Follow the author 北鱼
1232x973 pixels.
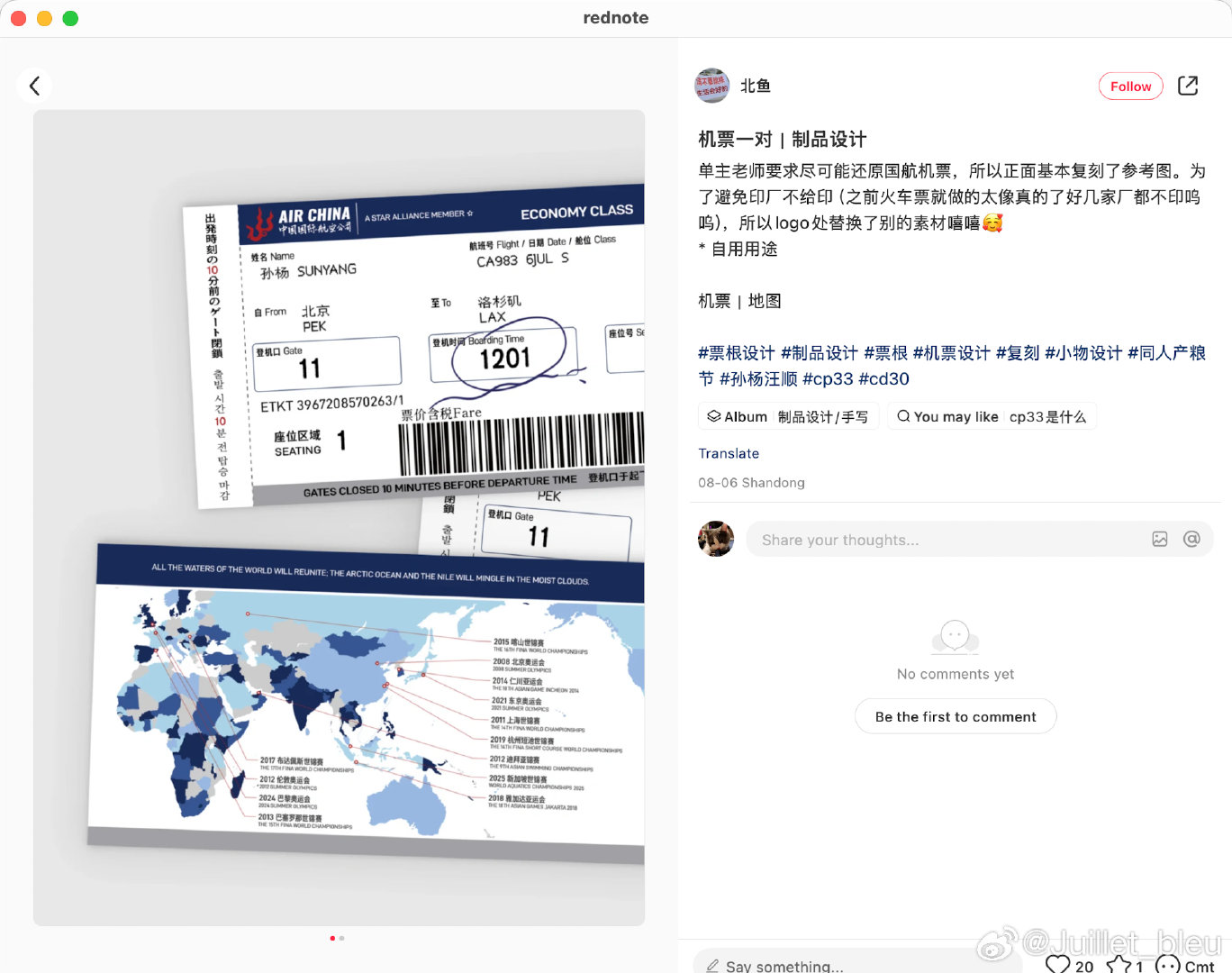1130,86
